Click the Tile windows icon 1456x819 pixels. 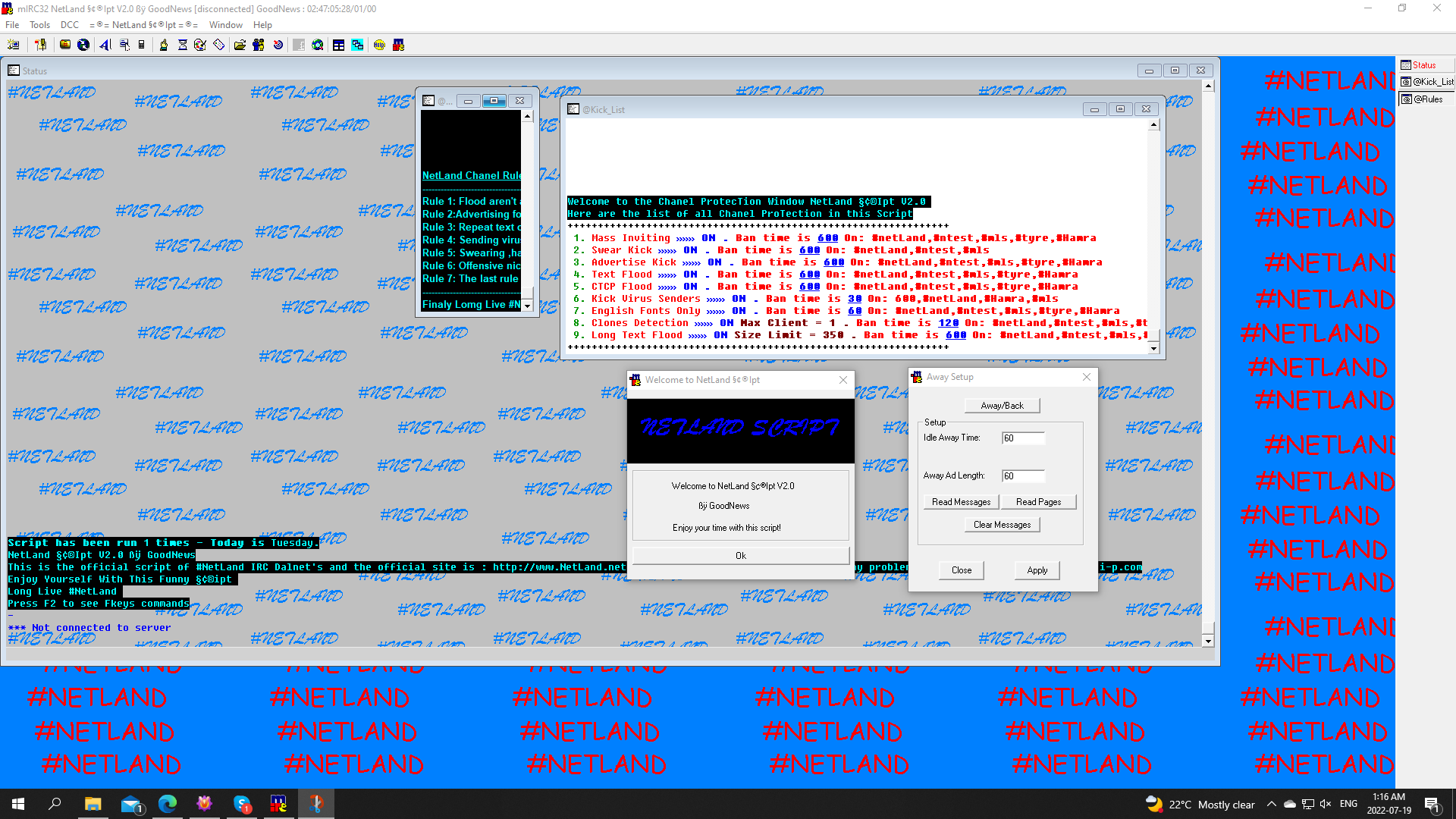(x=338, y=45)
